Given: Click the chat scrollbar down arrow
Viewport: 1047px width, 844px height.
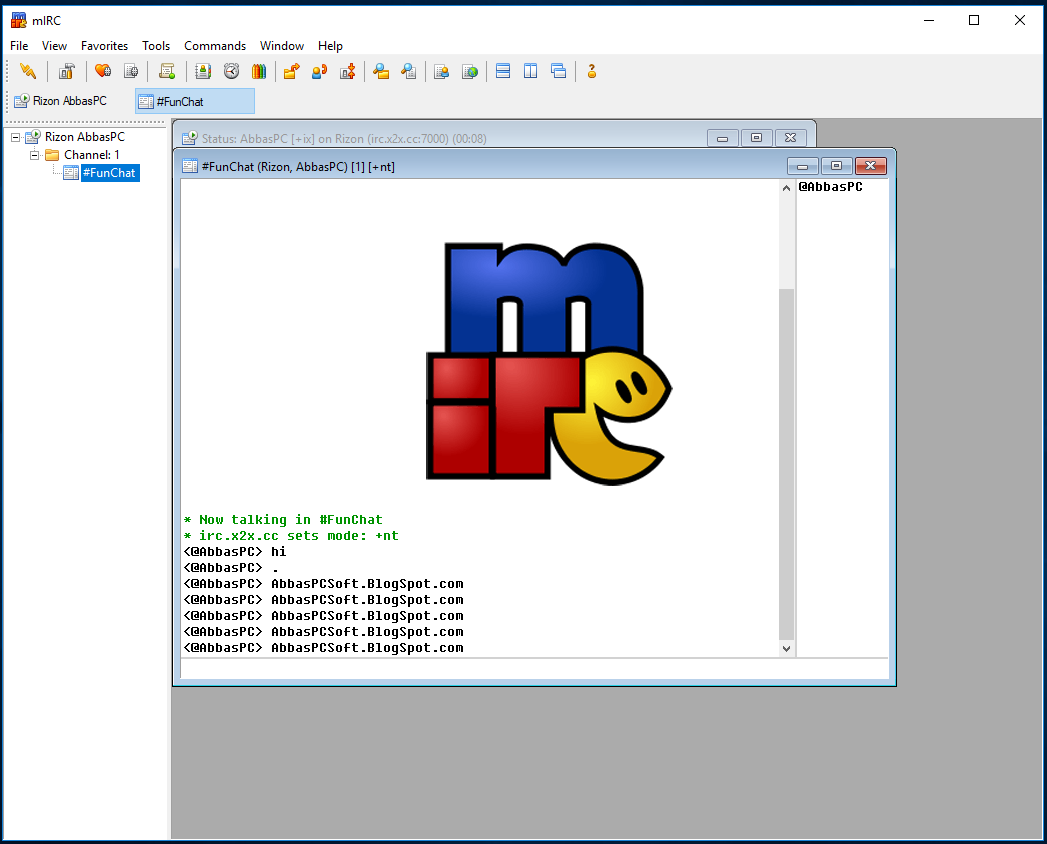Looking at the screenshot, I should pyautogui.click(x=787, y=648).
